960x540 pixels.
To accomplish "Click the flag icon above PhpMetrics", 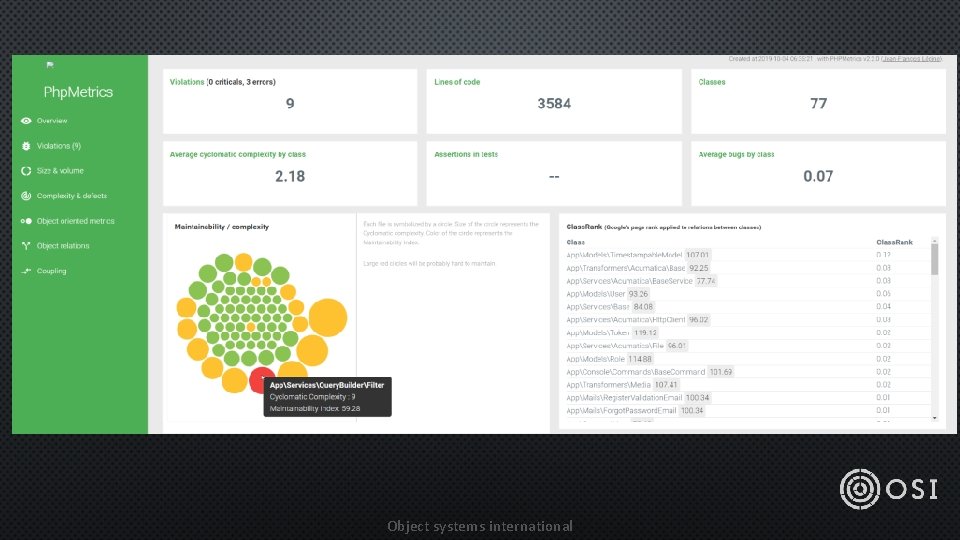I will coord(50,64).
